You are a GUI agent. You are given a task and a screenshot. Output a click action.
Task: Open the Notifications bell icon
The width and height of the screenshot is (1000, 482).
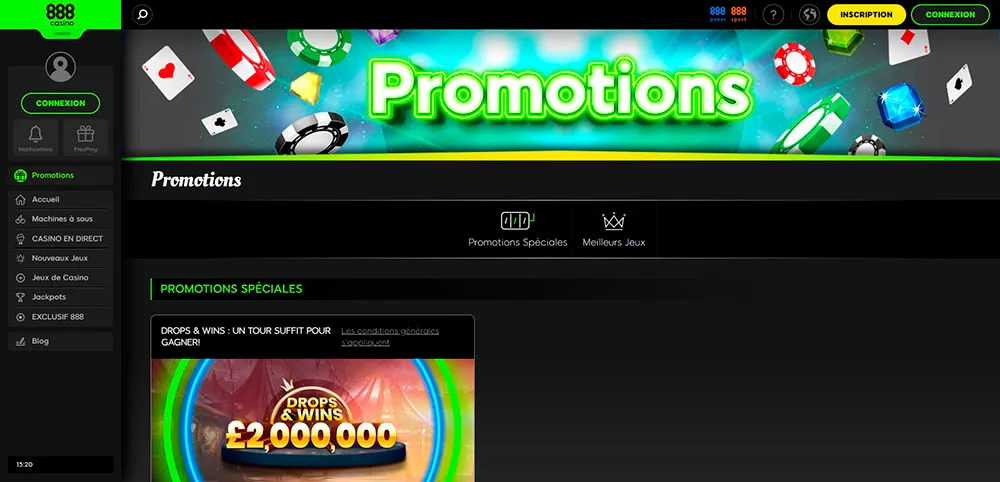point(36,138)
